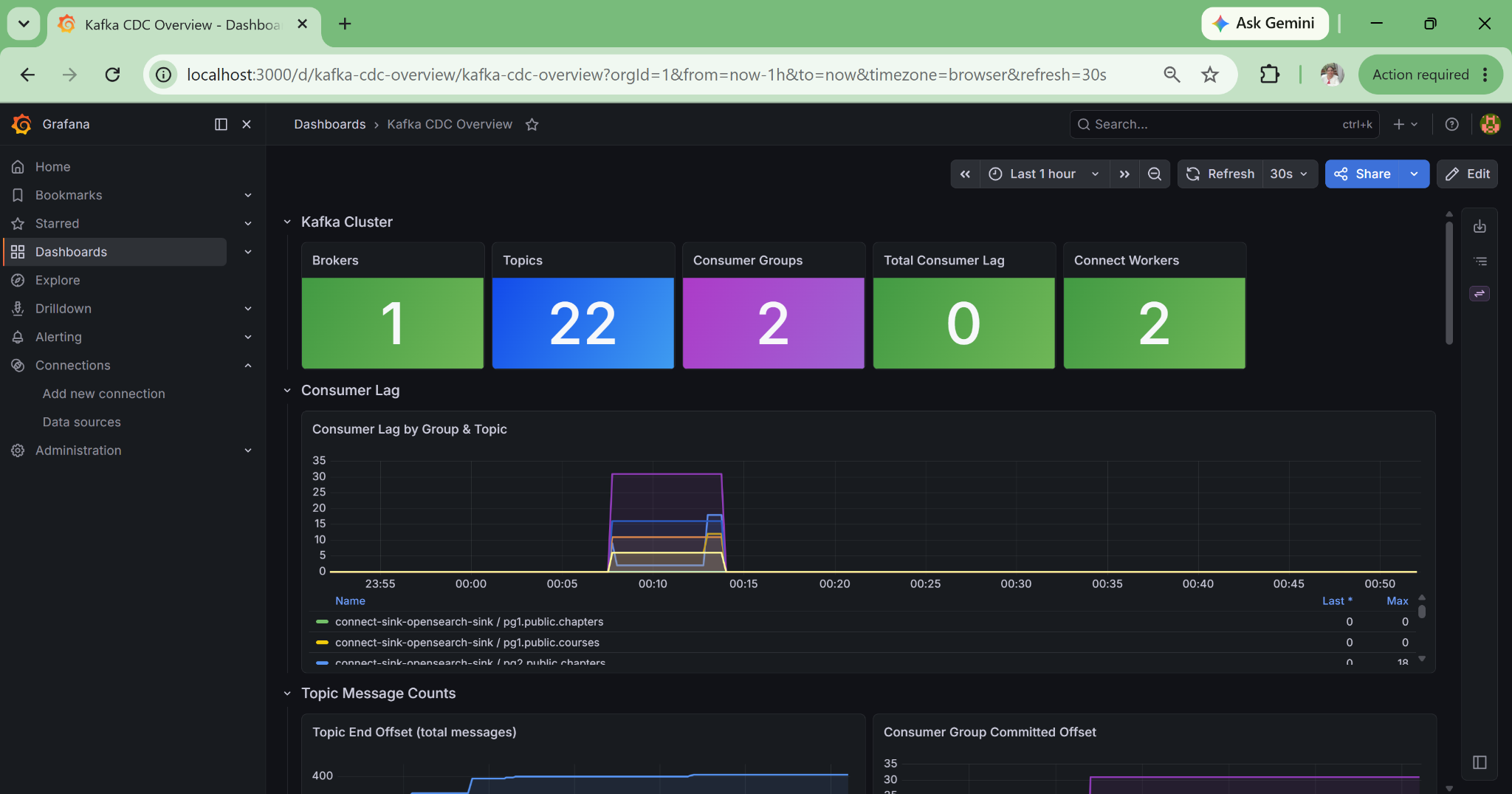Open the Last 1 hour time picker

pos(1044,174)
